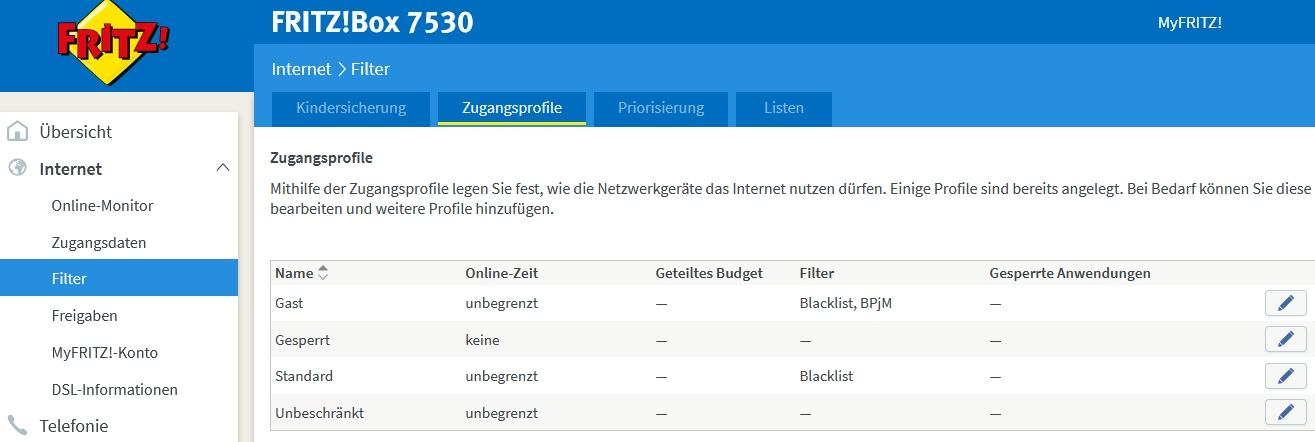Click the Übersicht house icon
Image resolution: width=1315 pixels, height=442 pixels.
(17, 132)
